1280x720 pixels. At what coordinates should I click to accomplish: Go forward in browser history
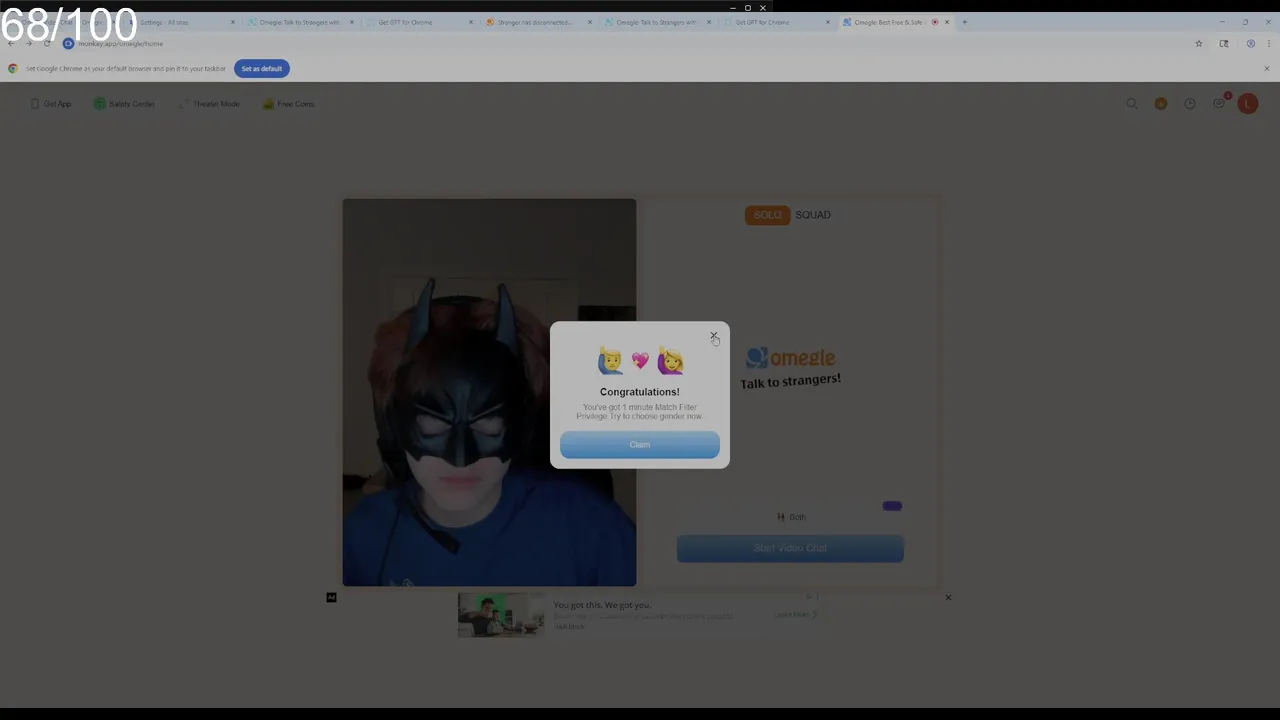(x=28, y=44)
